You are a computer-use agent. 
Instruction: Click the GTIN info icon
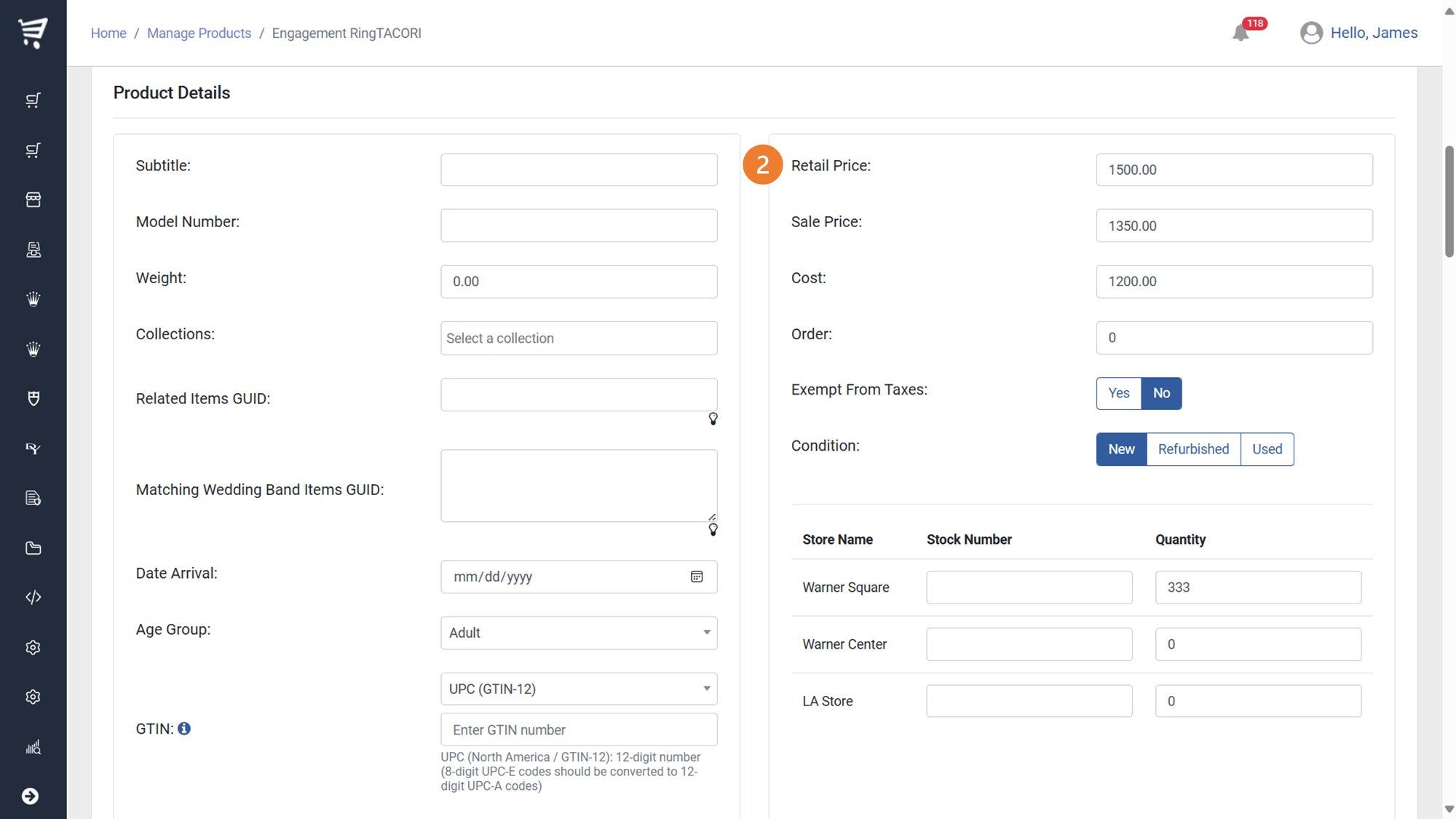(x=184, y=729)
